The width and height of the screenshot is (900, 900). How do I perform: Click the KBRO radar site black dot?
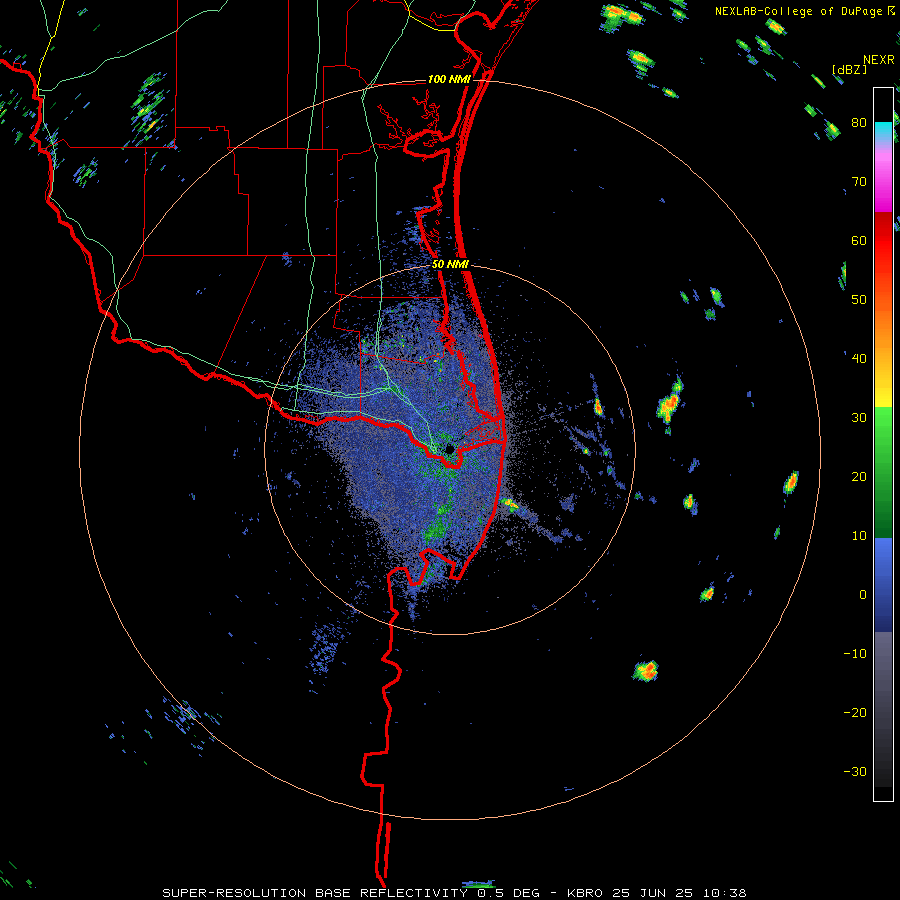pyautogui.click(x=450, y=448)
